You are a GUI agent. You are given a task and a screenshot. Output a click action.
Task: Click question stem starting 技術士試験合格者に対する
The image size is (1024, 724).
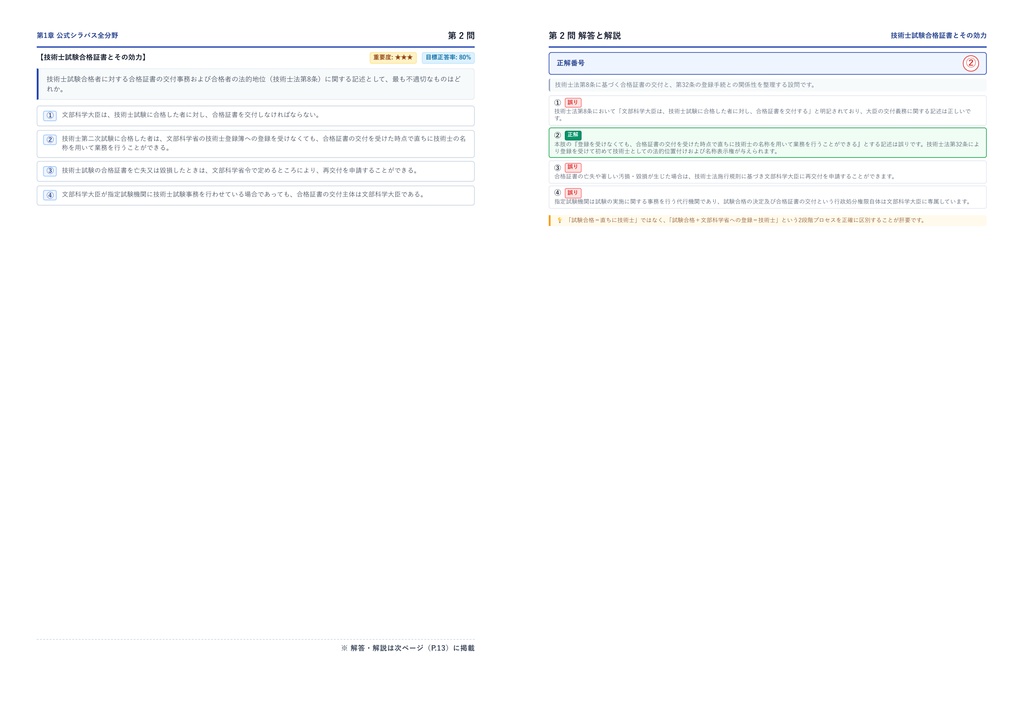coord(253,84)
